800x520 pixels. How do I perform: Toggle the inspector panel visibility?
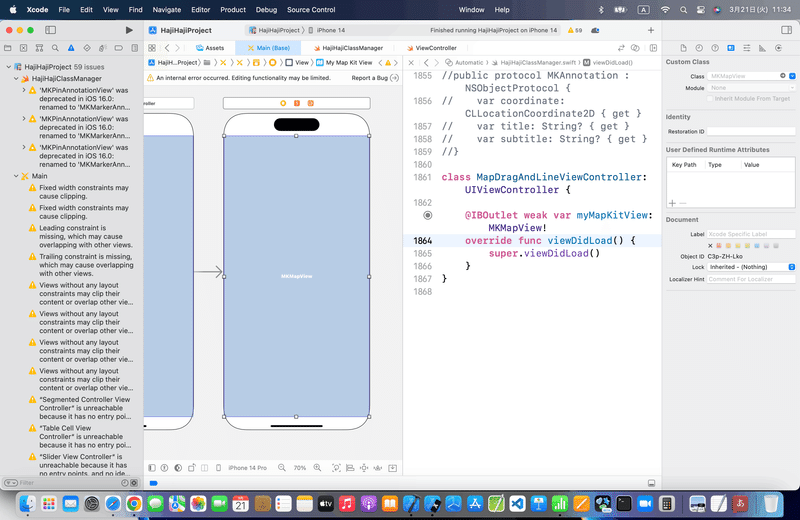click(x=786, y=30)
